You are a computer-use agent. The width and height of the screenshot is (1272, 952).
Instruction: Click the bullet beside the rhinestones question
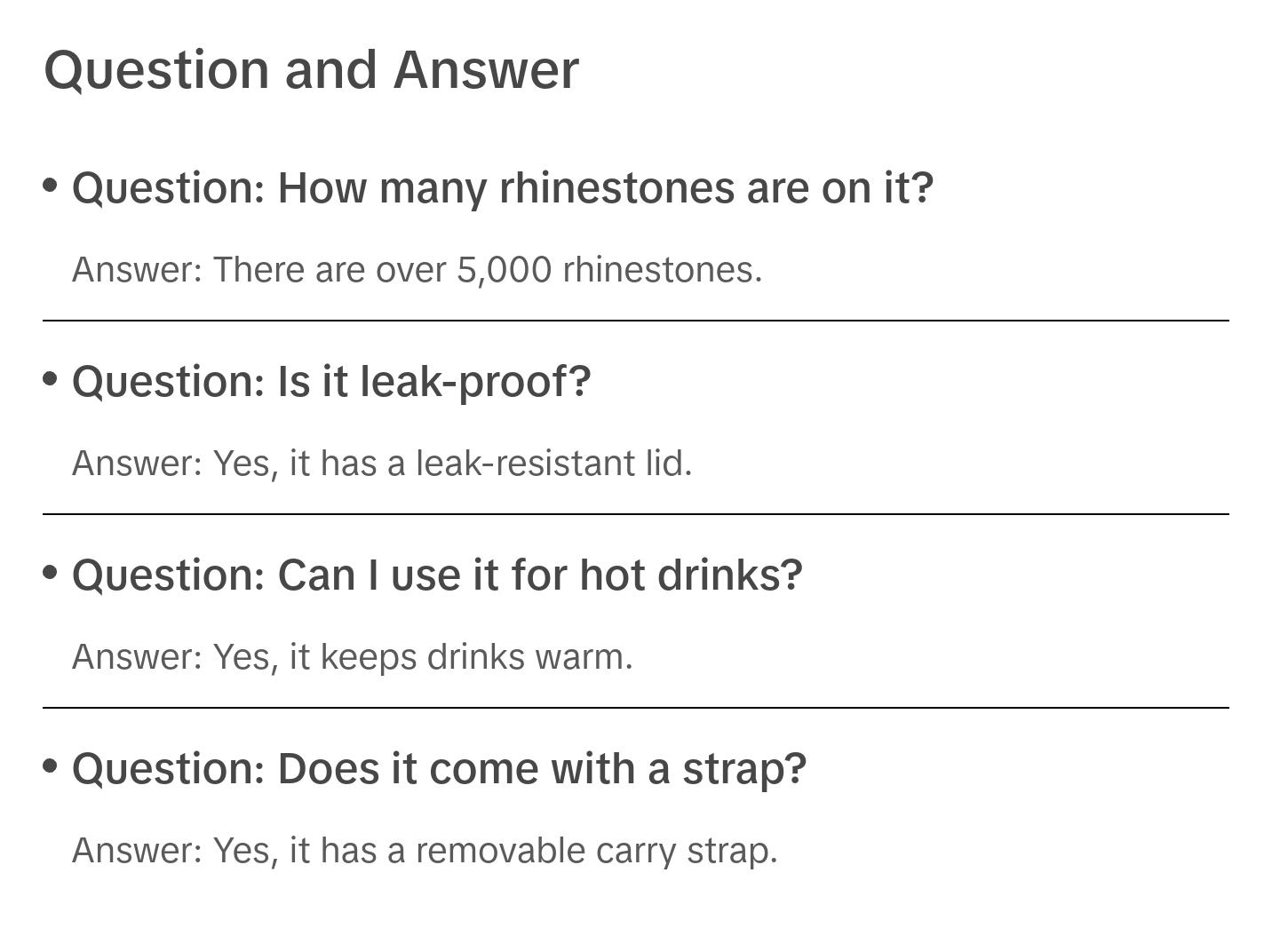(x=51, y=185)
